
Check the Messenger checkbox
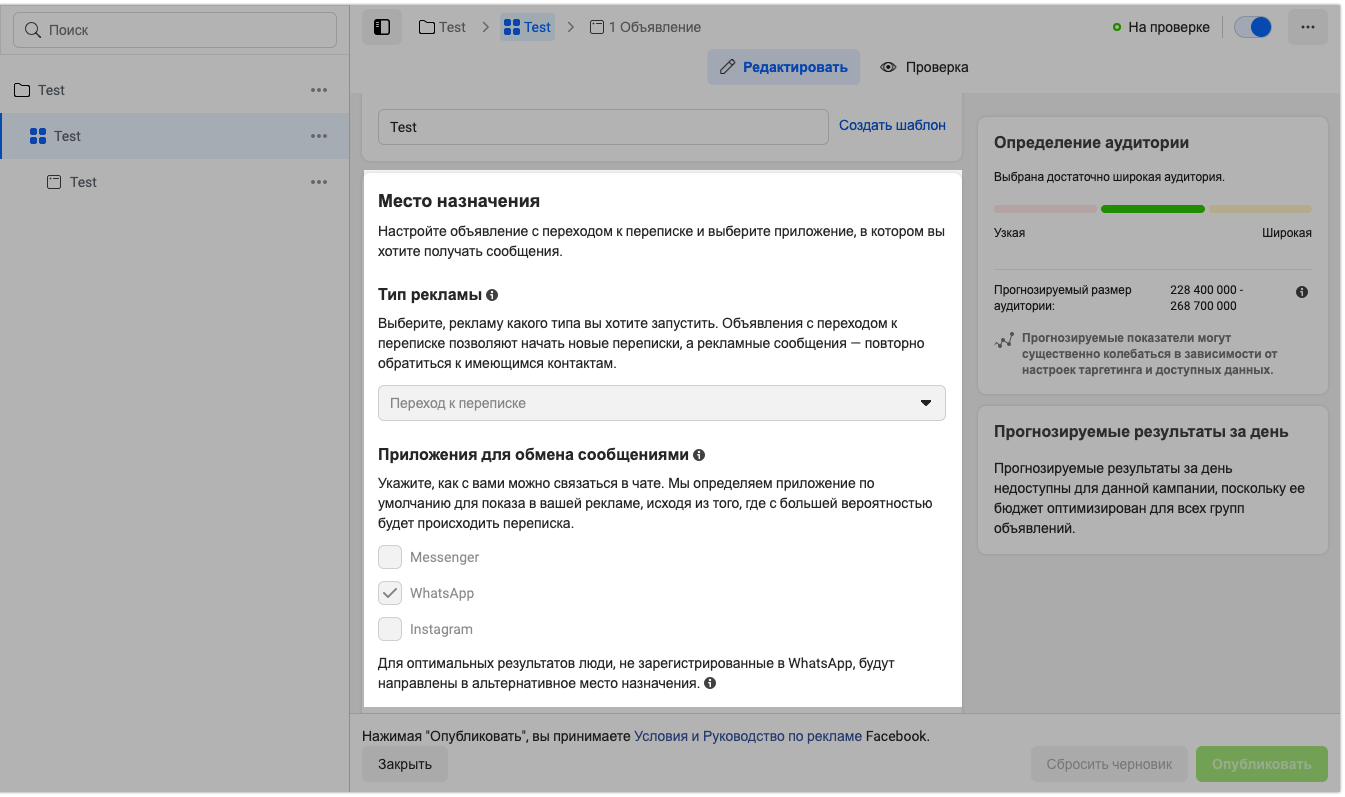pyautogui.click(x=390, y=557)
